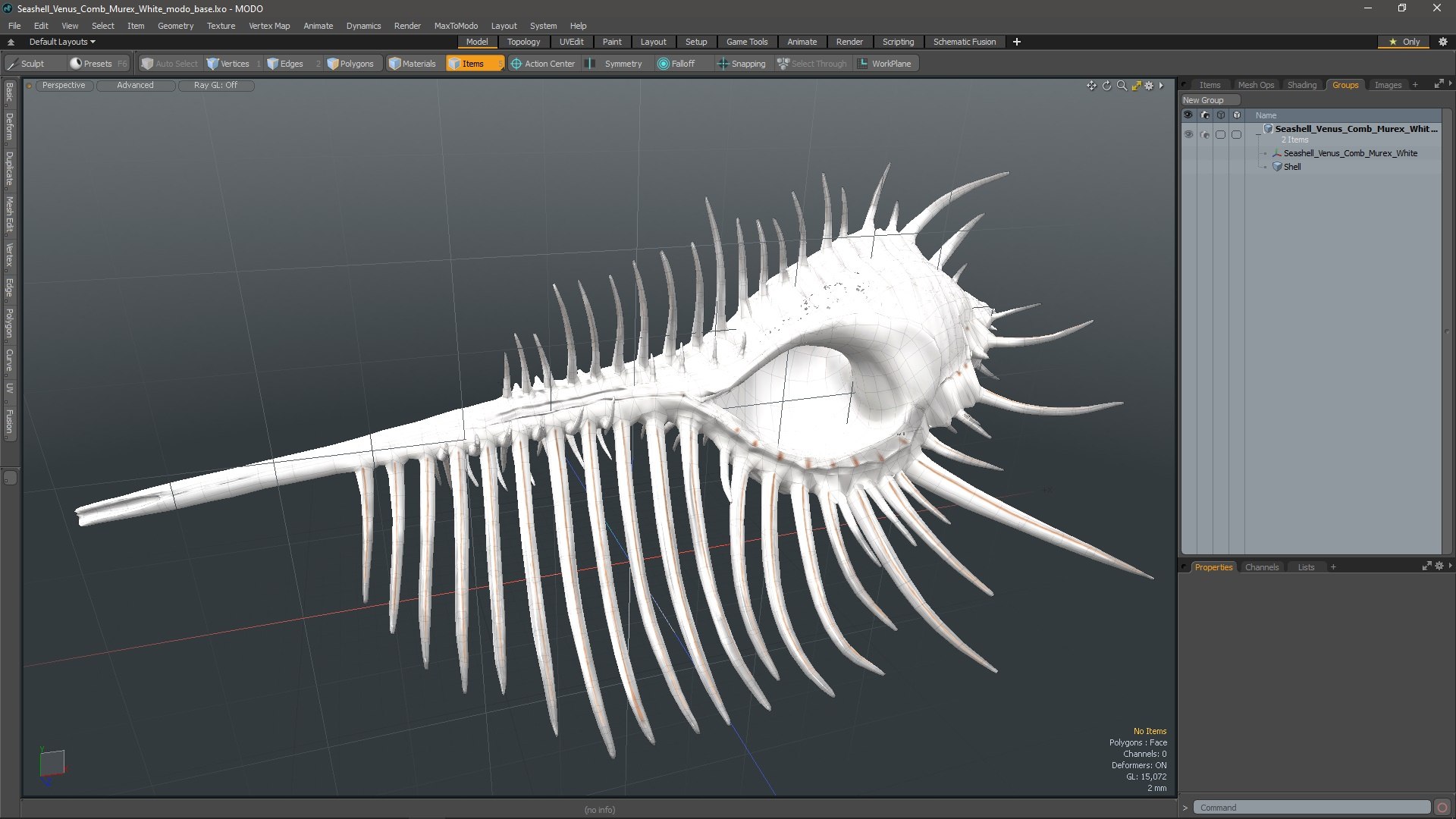
Task: Click the Auto Select button
Action: (170, 64)
